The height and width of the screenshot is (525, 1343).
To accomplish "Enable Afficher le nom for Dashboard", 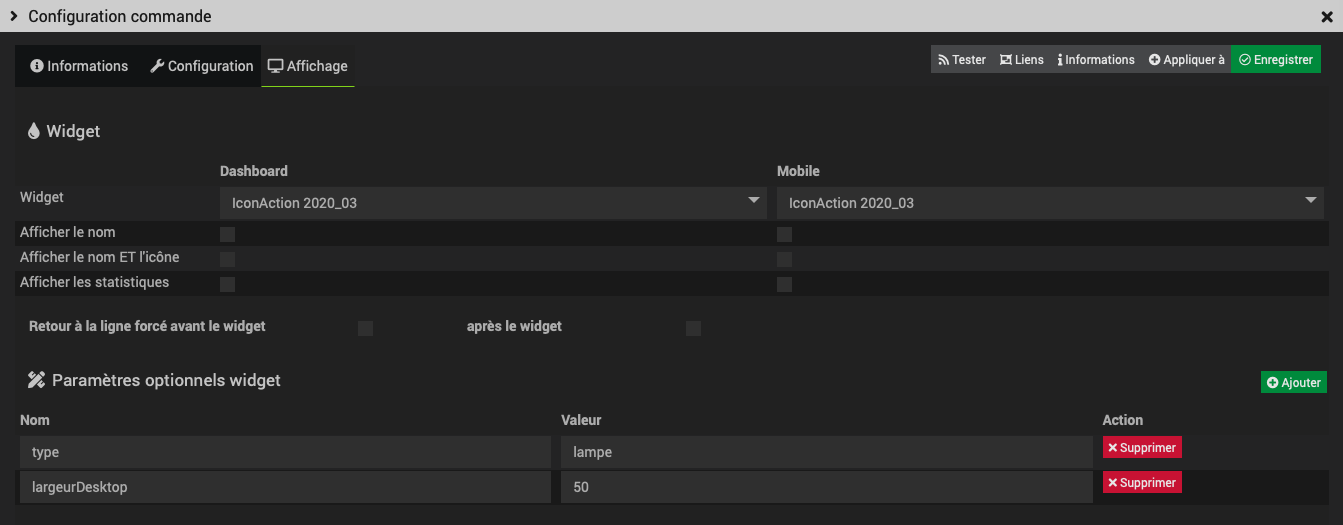I will click(228, 234).
